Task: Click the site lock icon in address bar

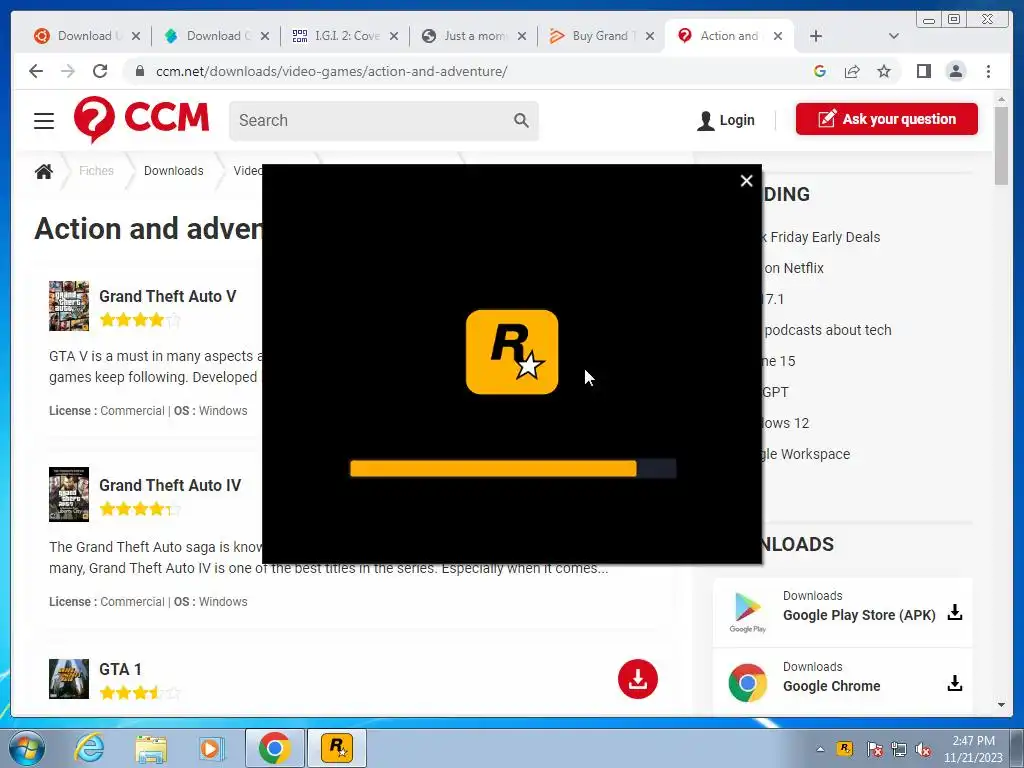Action: pos(139,71)
